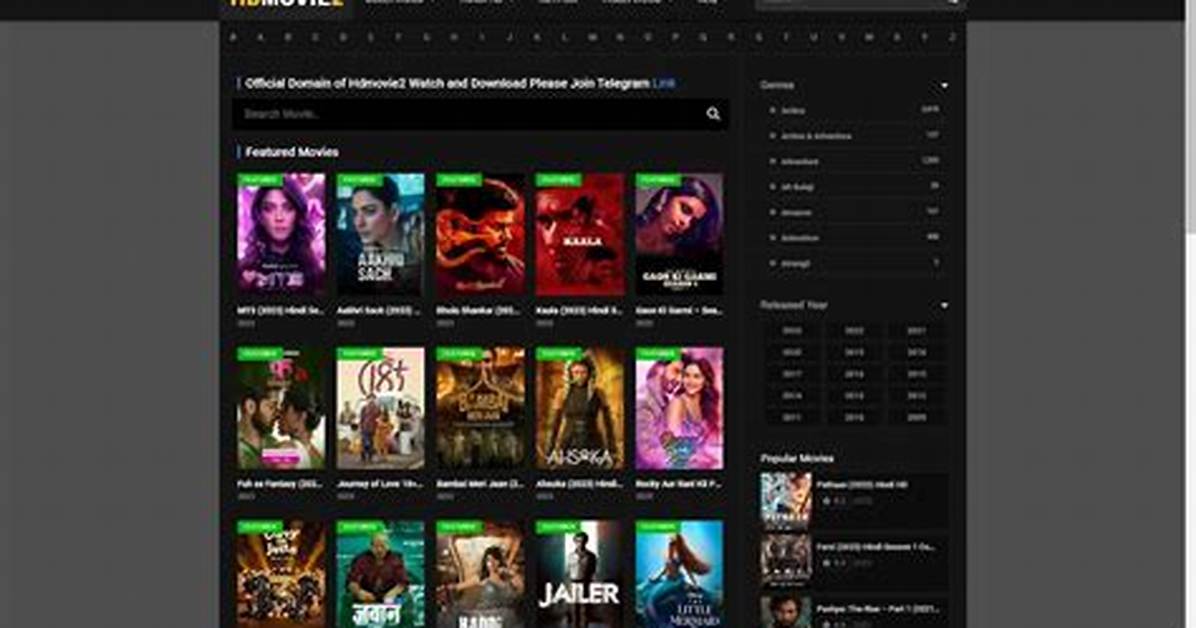This screenshot has height=628, width=1196.
Task: Click the Farzi (2023) Hindi Season 1 title
Action: coord(876,547)
